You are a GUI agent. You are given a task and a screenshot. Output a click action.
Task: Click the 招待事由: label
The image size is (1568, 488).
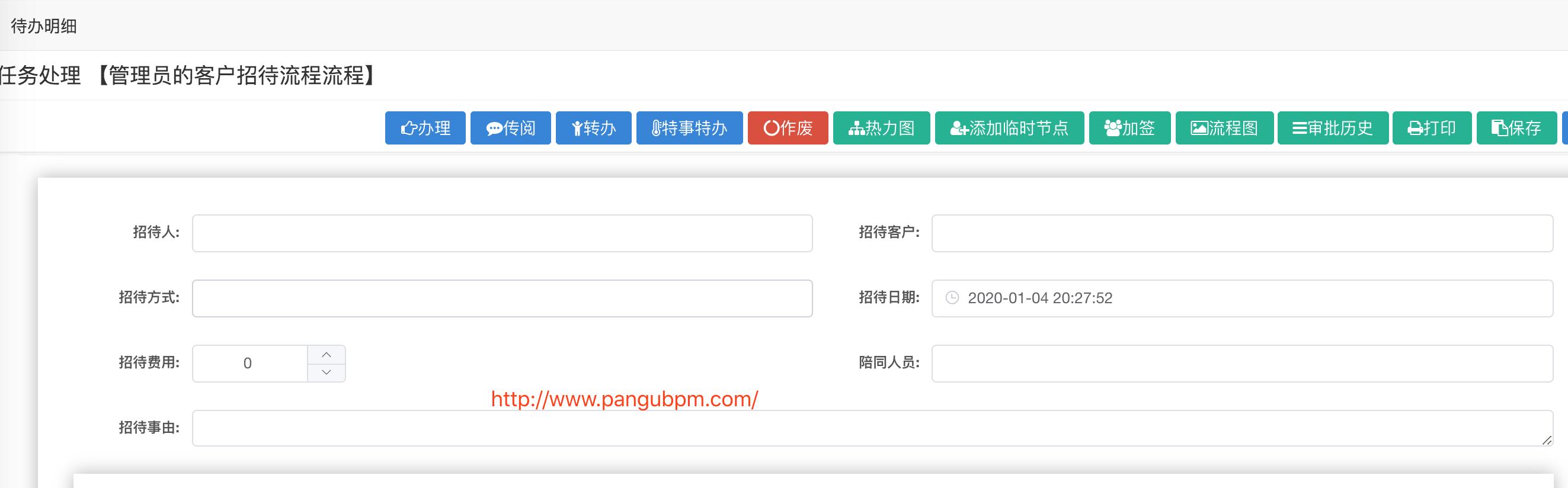pos(149,427)
